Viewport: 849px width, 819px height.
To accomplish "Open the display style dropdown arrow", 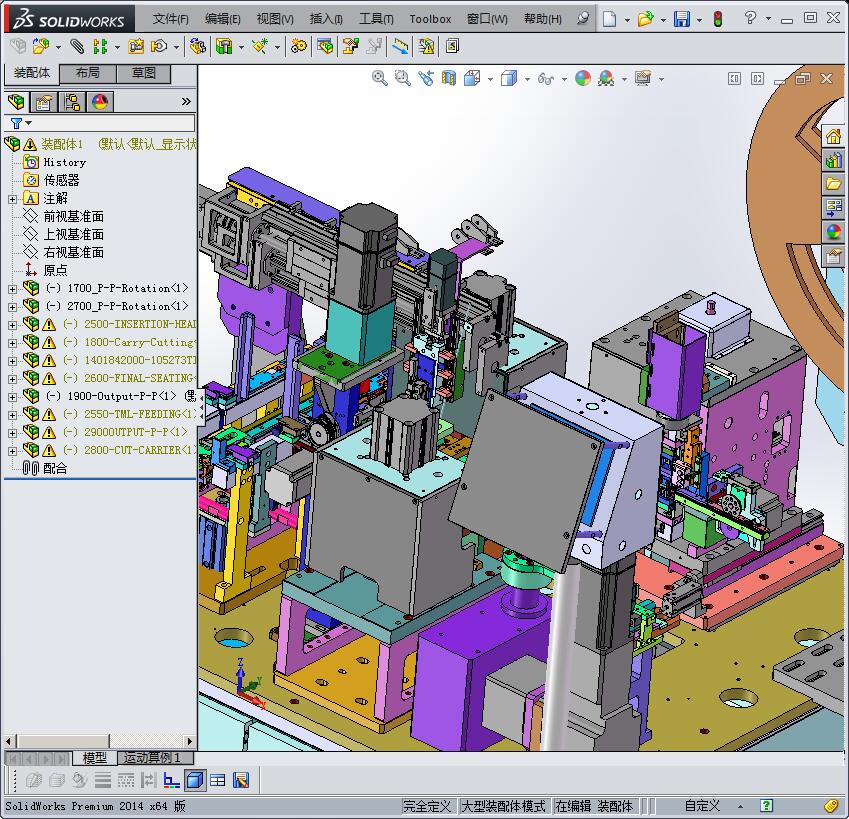I will pyautogui.click(x=527, y=80).
